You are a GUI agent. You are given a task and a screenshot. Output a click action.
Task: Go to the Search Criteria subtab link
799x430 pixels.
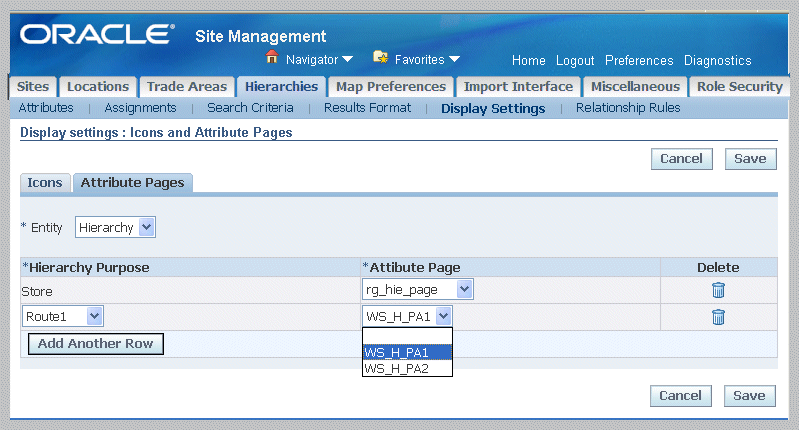click(250, 108)
